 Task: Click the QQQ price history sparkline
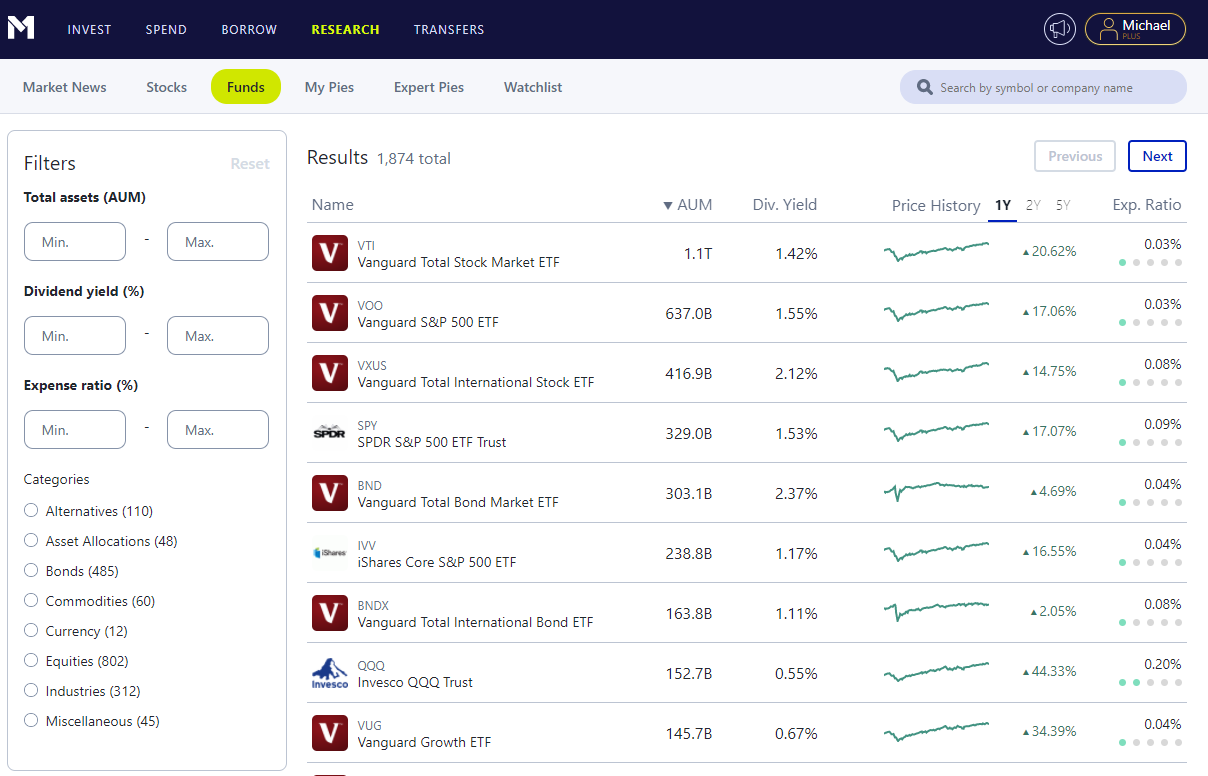click(936, 672)
